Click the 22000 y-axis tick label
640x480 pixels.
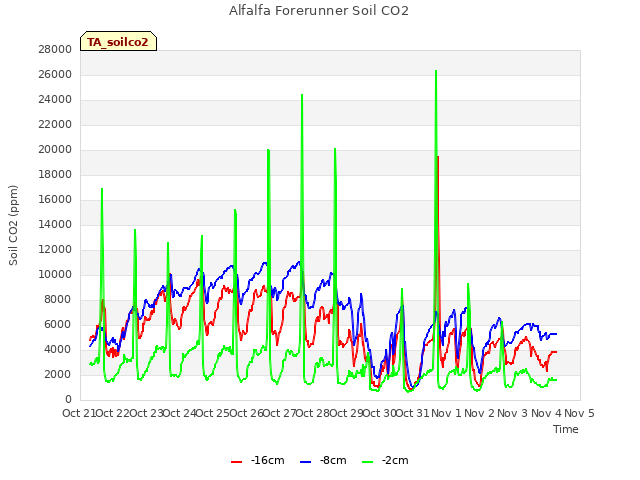pos(55,124)
